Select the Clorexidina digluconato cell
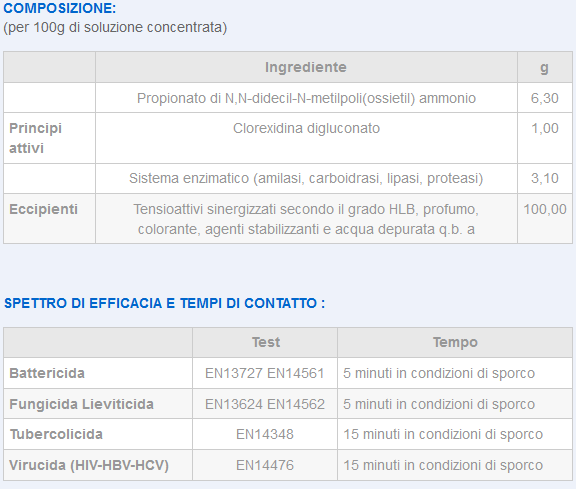576x489 pixels. [x=306, y=138]
